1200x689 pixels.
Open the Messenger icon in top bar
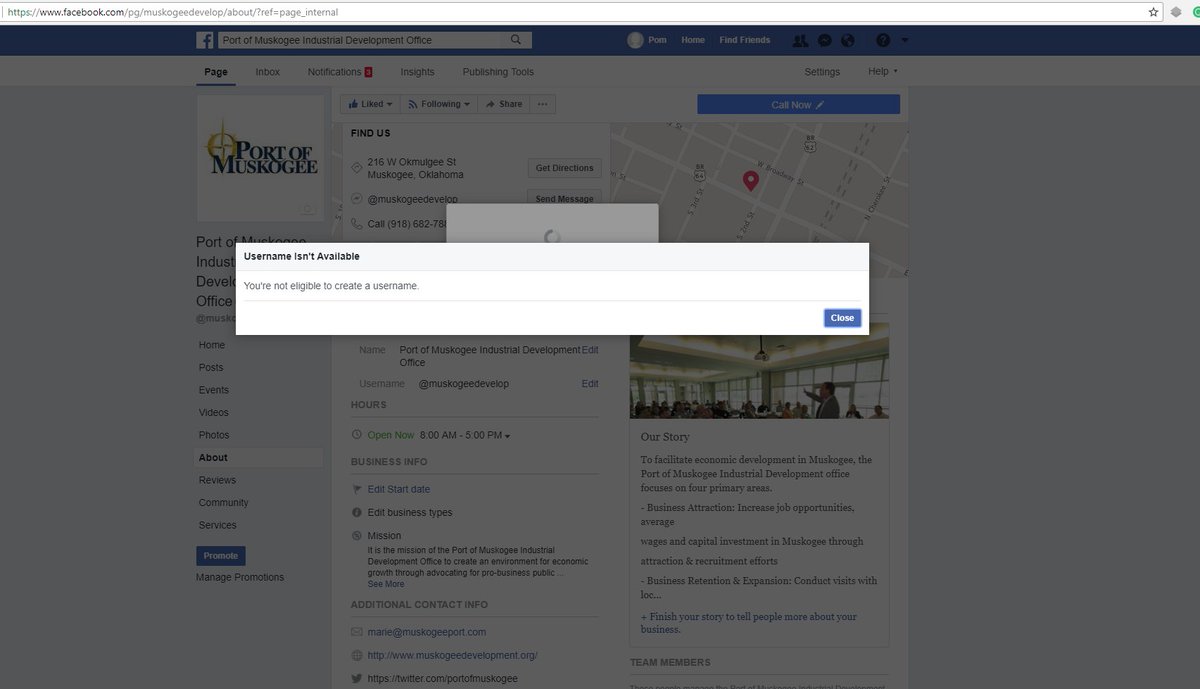tap(825, 40)
